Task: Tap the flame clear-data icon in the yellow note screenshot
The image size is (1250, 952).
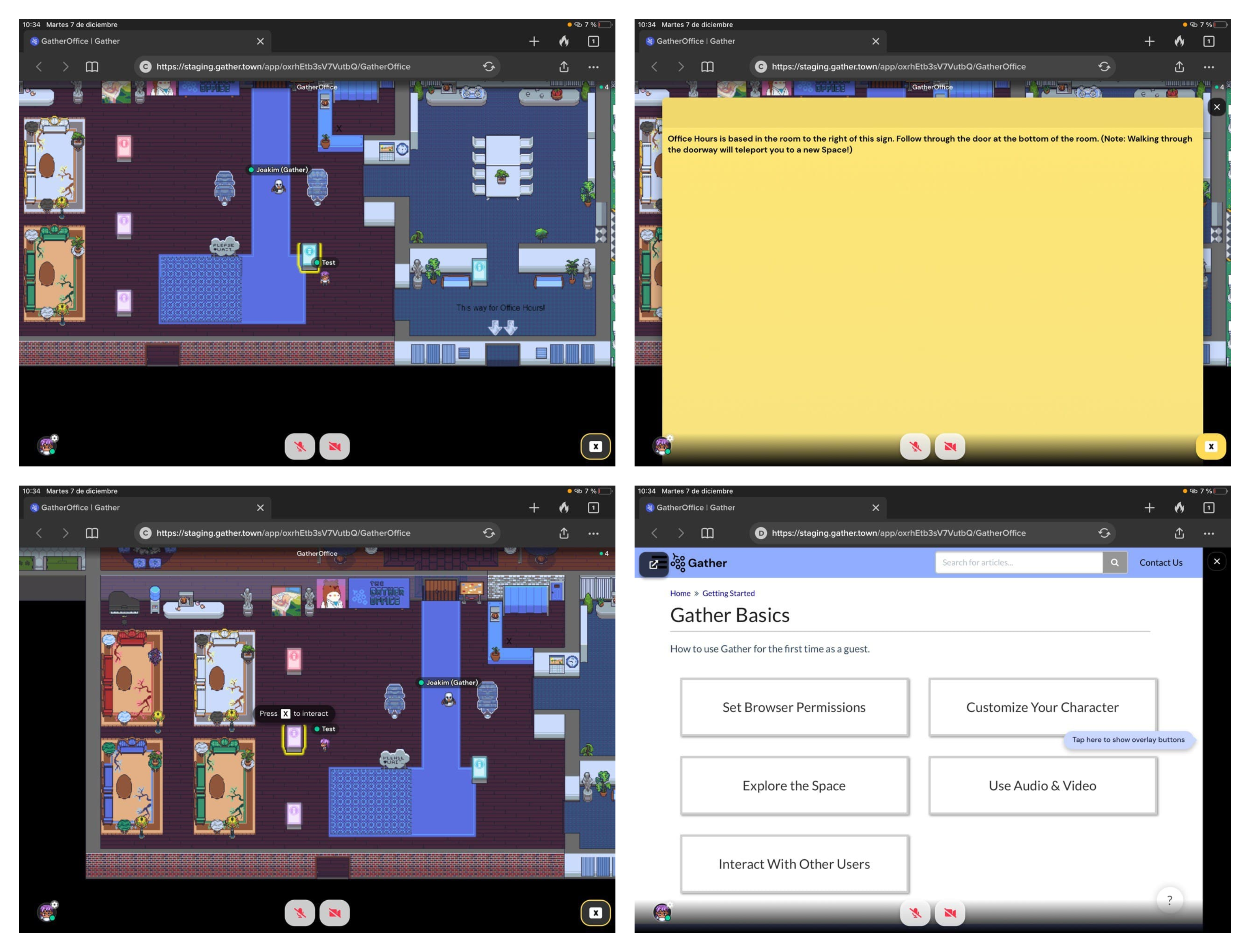Action: (x=1179, y=41)
